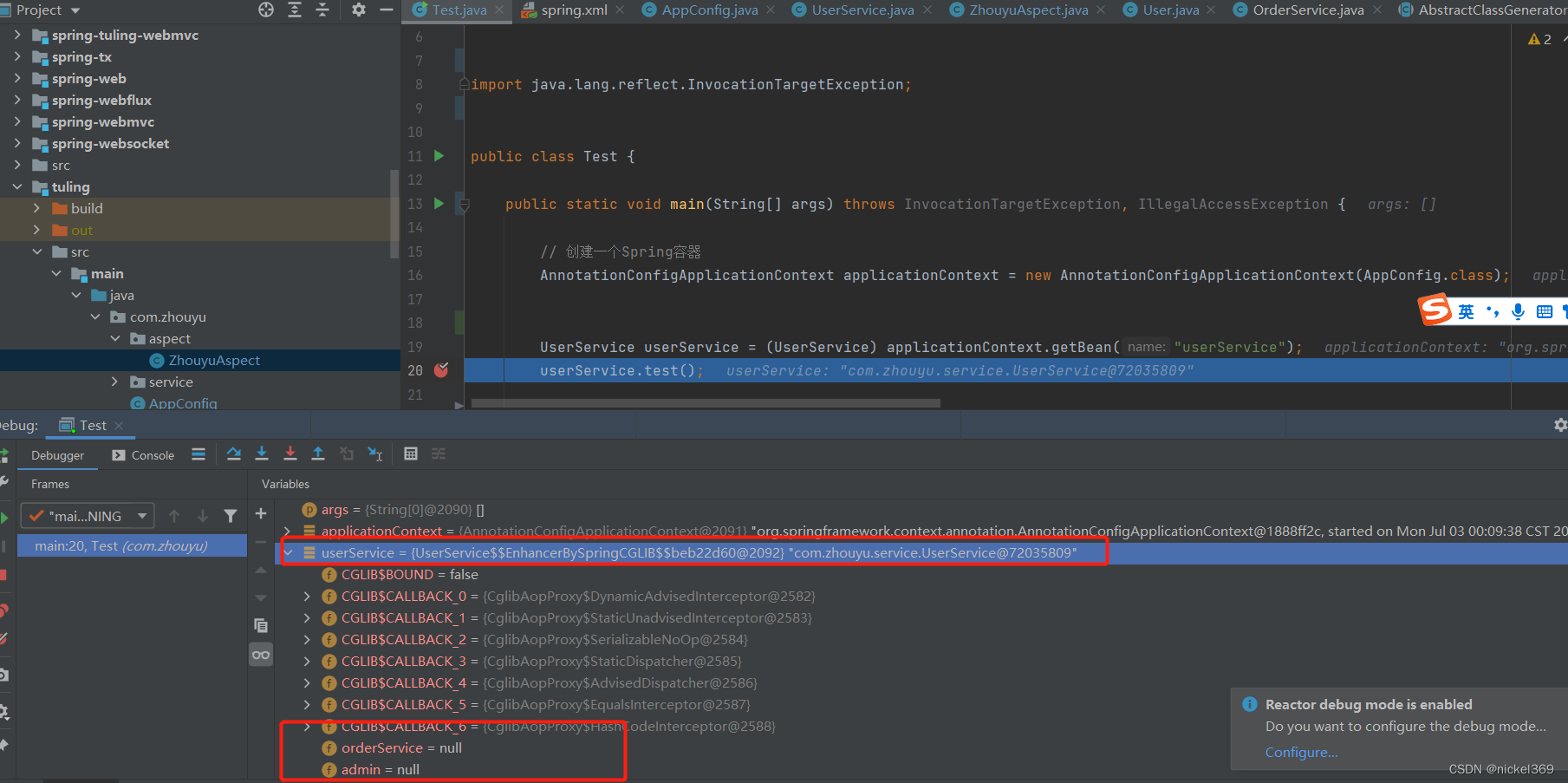The image size is (1568, 783).
Task: Close the Test.java editor tab
Action: point(499,10)
